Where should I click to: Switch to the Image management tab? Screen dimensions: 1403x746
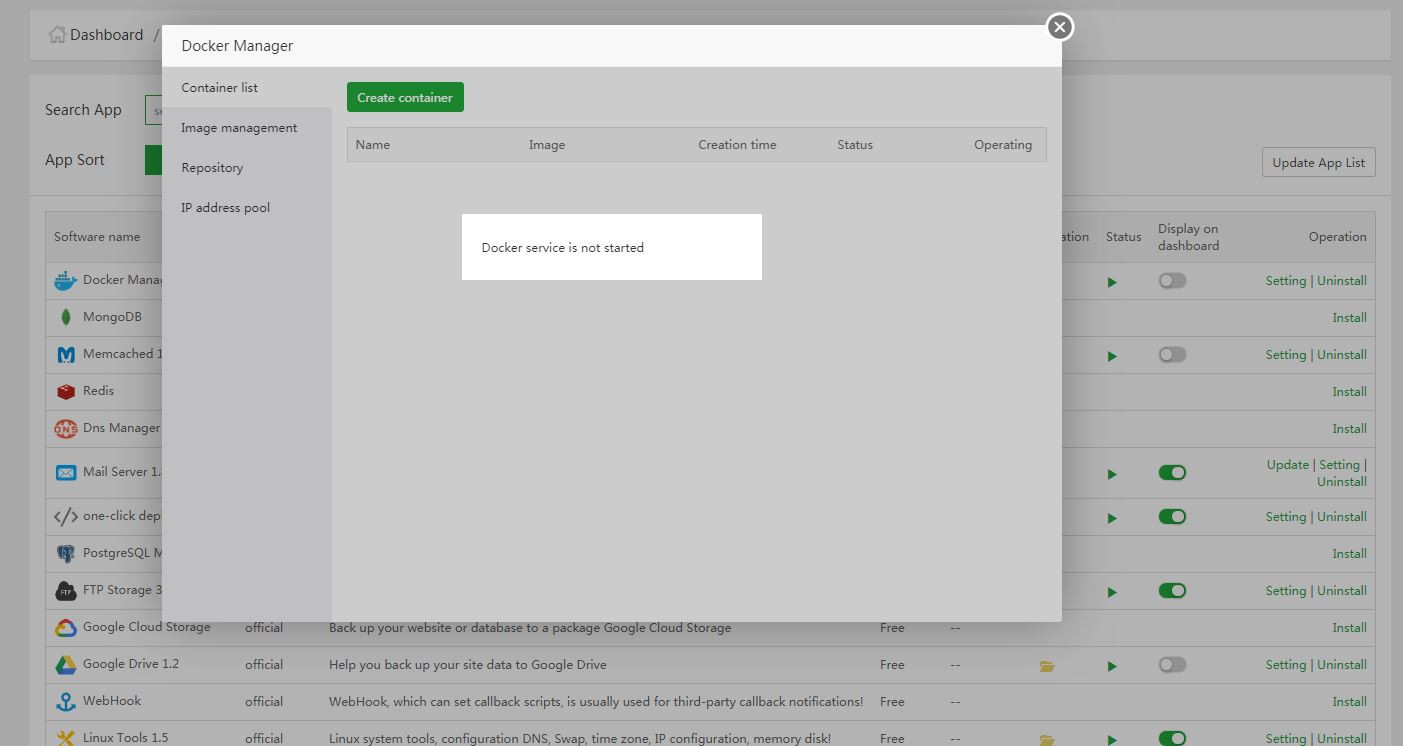239,127
